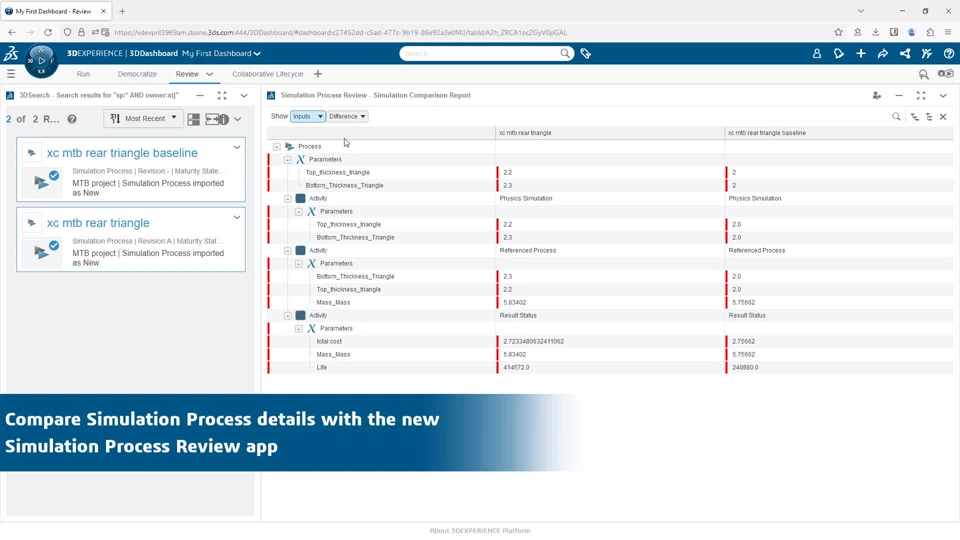Open the user profile icon
This screenshot has height=540, width=960.
tap(817, 54)
